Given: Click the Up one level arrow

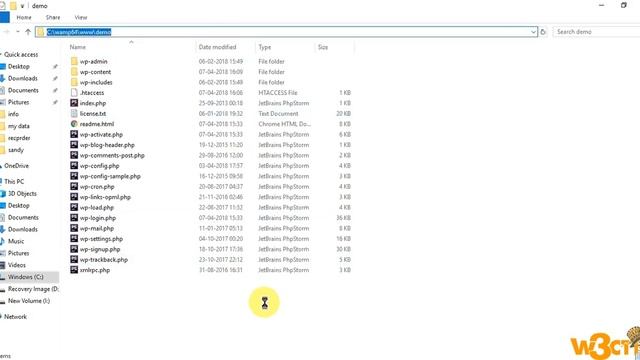Looking at the screenshot, I should coord(28,32).
